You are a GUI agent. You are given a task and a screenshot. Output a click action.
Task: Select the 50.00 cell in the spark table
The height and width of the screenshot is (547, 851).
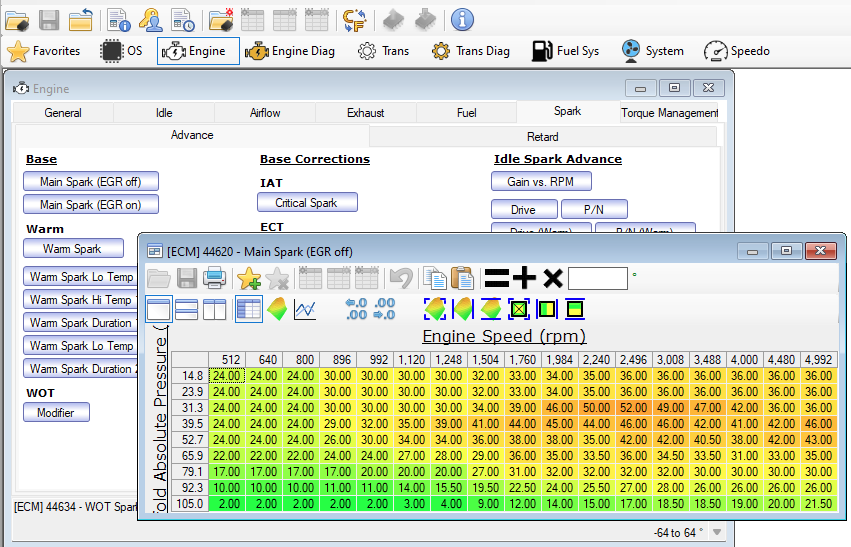[596, 408]
